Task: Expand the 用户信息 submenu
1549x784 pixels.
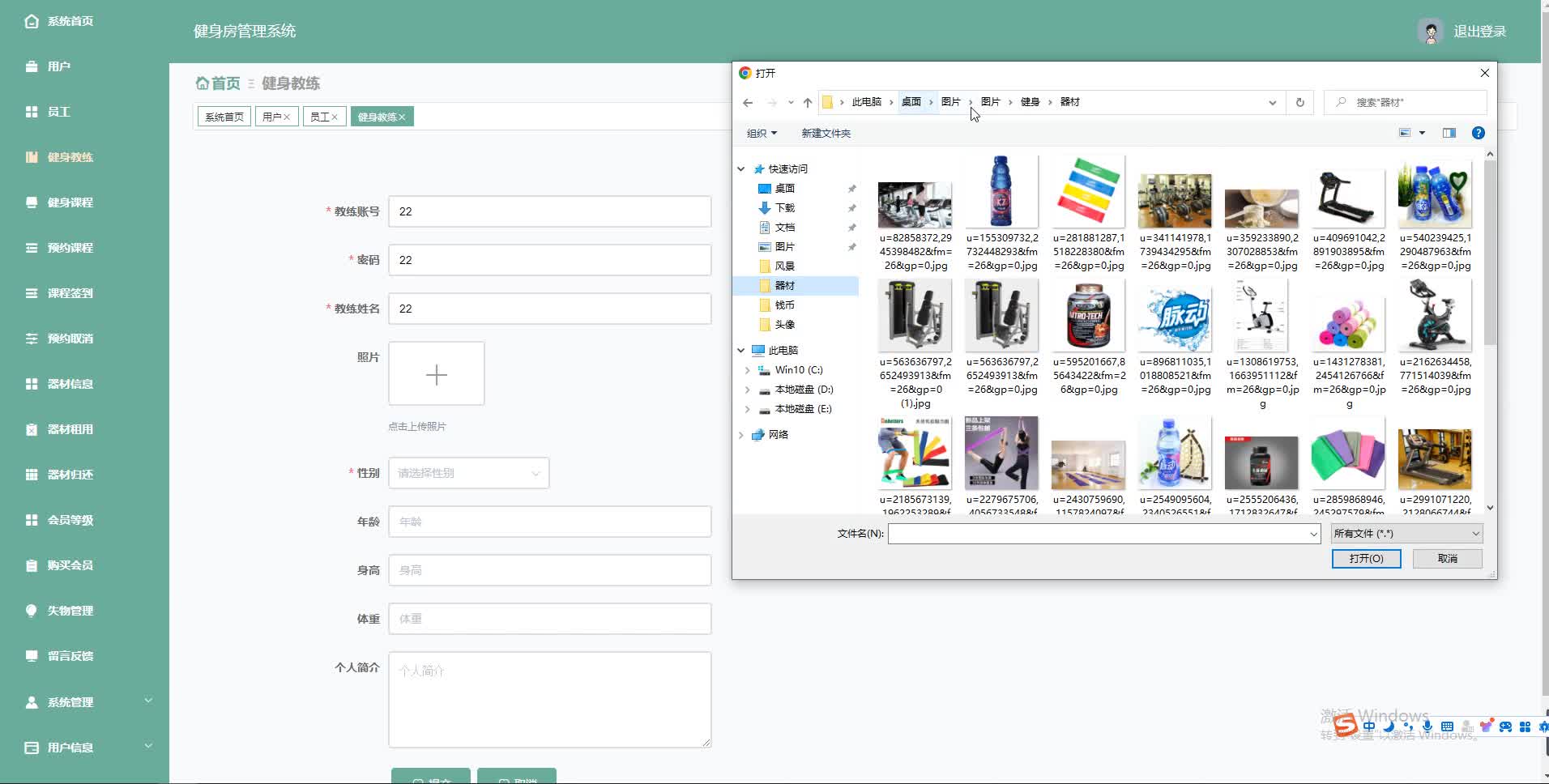Action: [x=148, y=746]
